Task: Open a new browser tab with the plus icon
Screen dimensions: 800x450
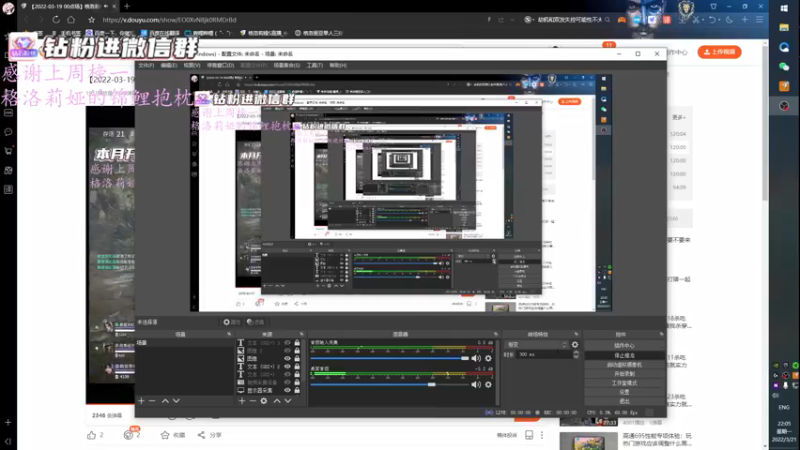Action: (127, 6)
